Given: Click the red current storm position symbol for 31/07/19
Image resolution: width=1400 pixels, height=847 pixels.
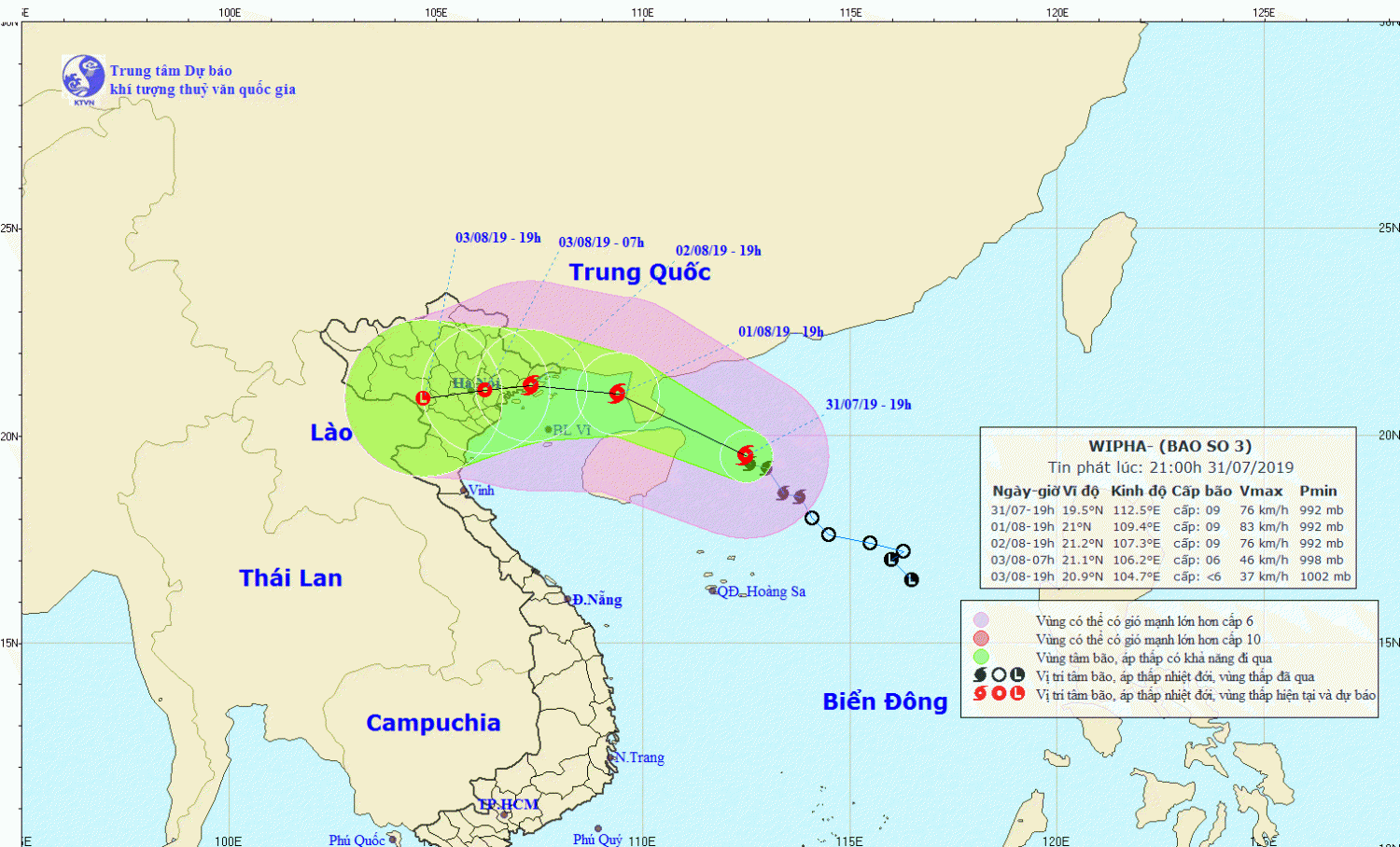Looking at the screenshot, I should pyautogui.click(x=745, y=454).
